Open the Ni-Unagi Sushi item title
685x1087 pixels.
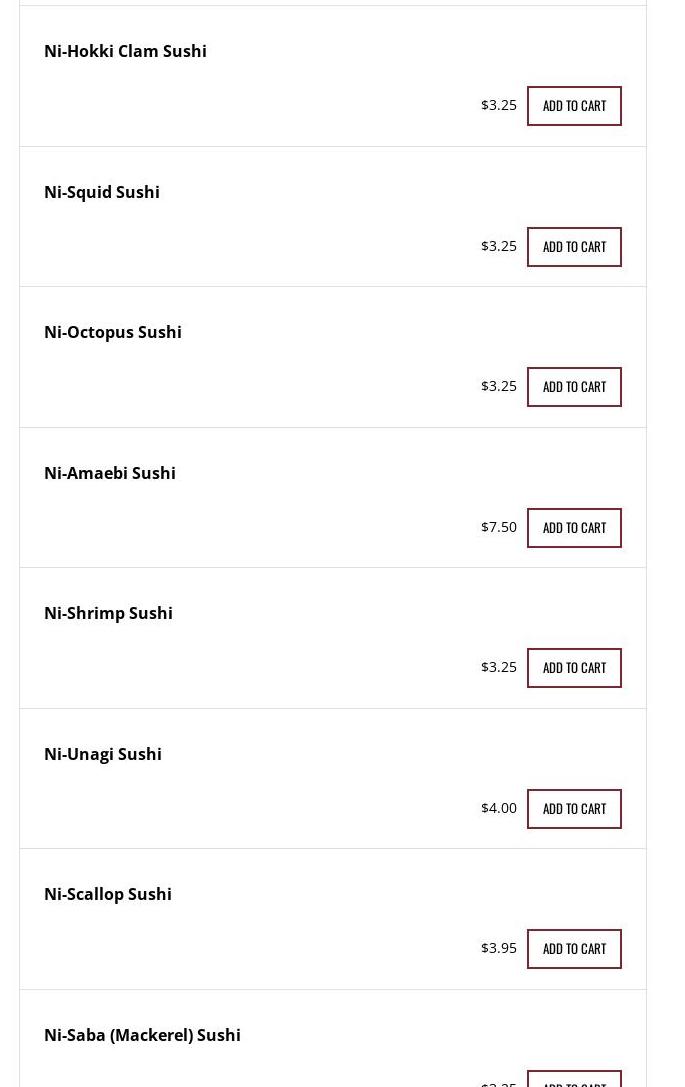click(103, 754)
